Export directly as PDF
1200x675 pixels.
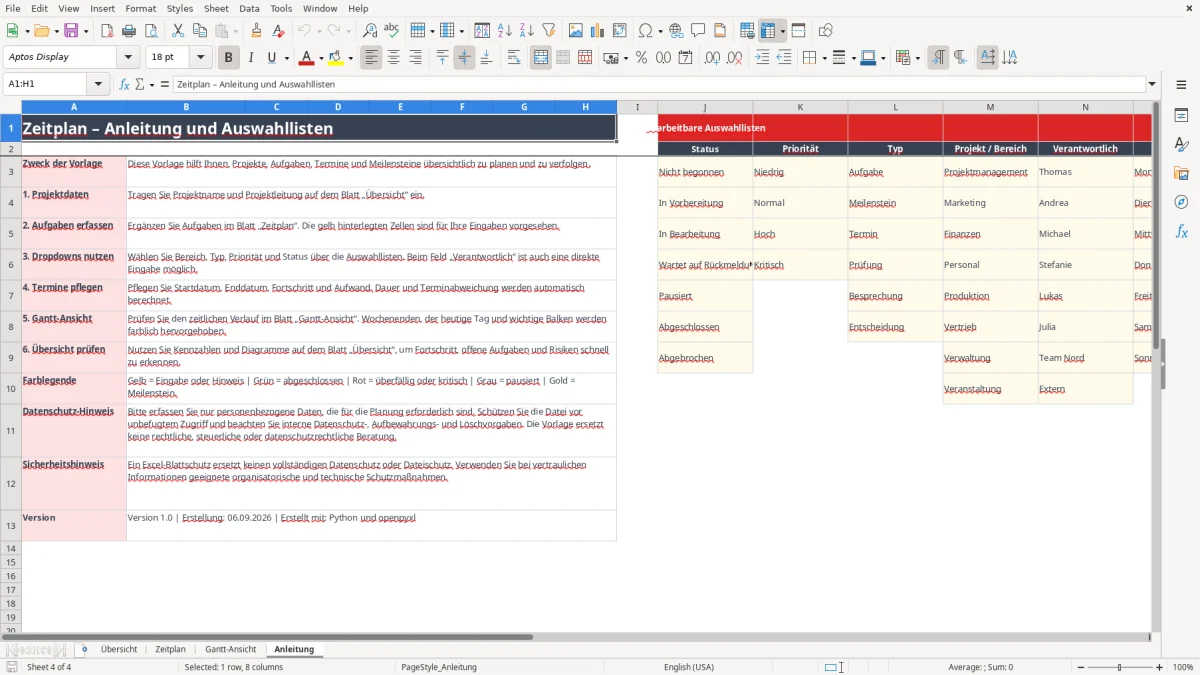[x=108, y=31]
